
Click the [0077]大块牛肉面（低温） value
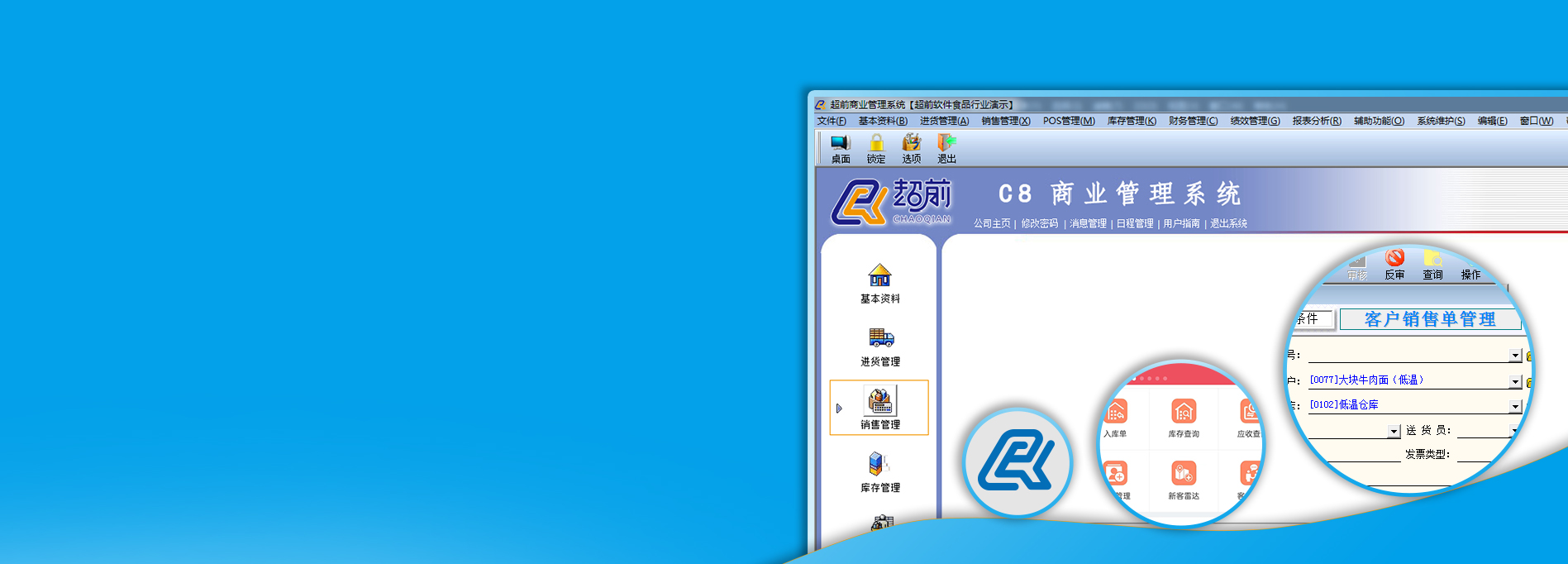[x=1366, y=380]
